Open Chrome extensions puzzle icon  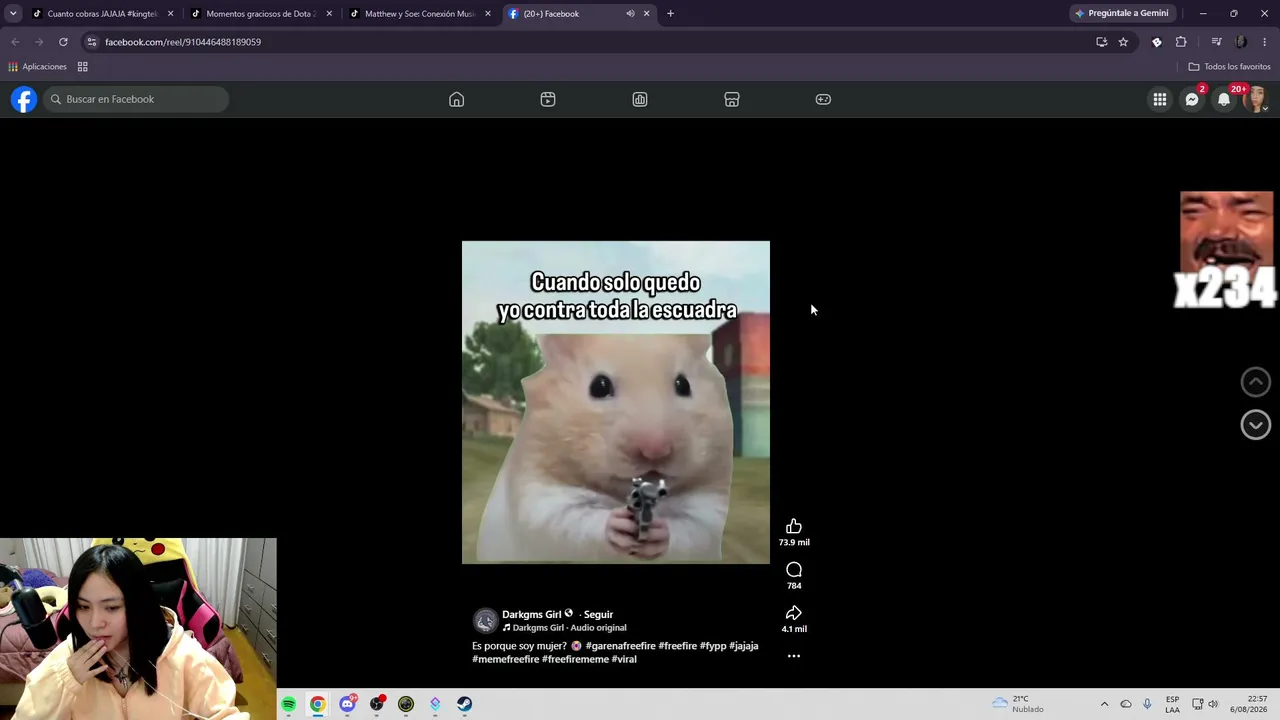click(x=1181, y=42)
